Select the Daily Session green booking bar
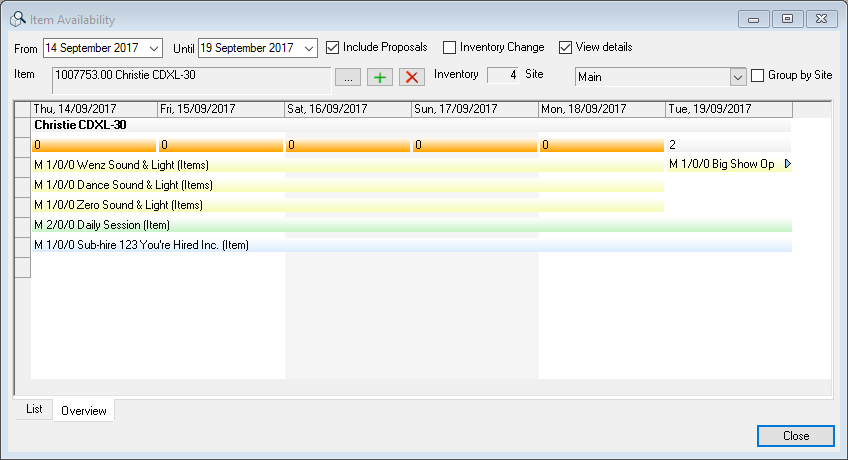Image resolution: width=848 pixels, height=460 pixels. [400, 225]
